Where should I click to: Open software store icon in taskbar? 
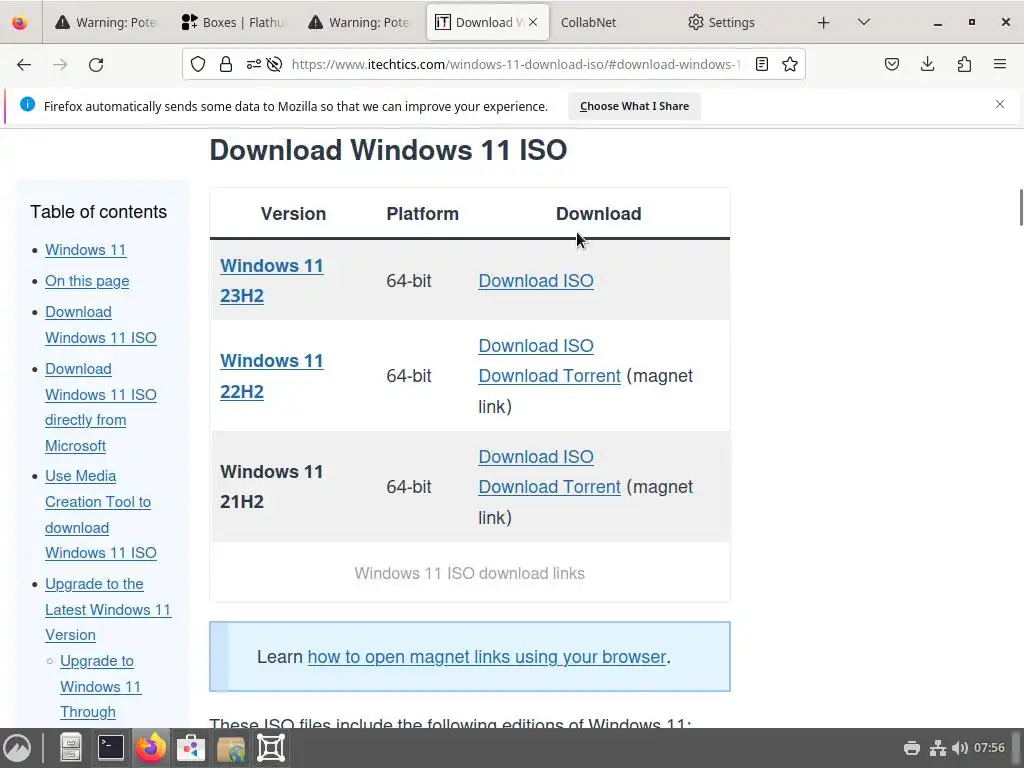[x=191, y=748]
